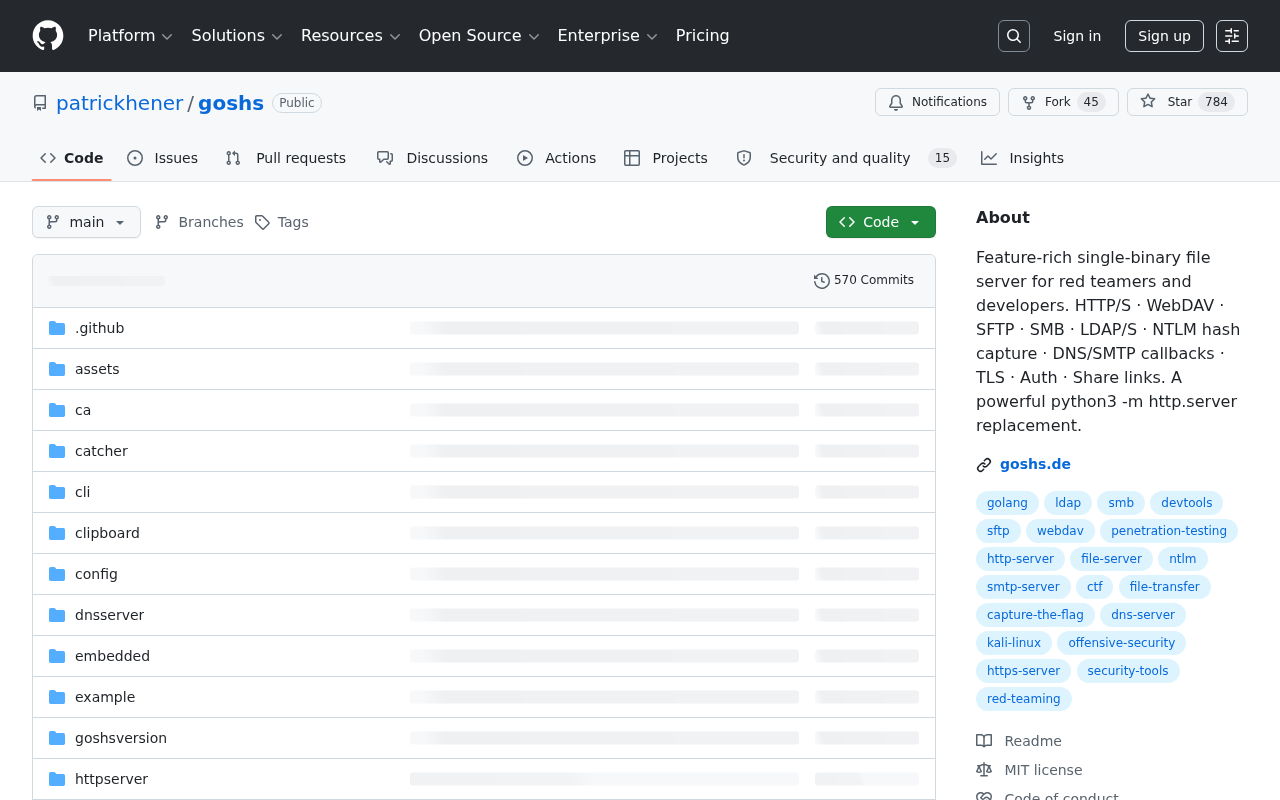Open the appearance settings sliders icon

1232,36
